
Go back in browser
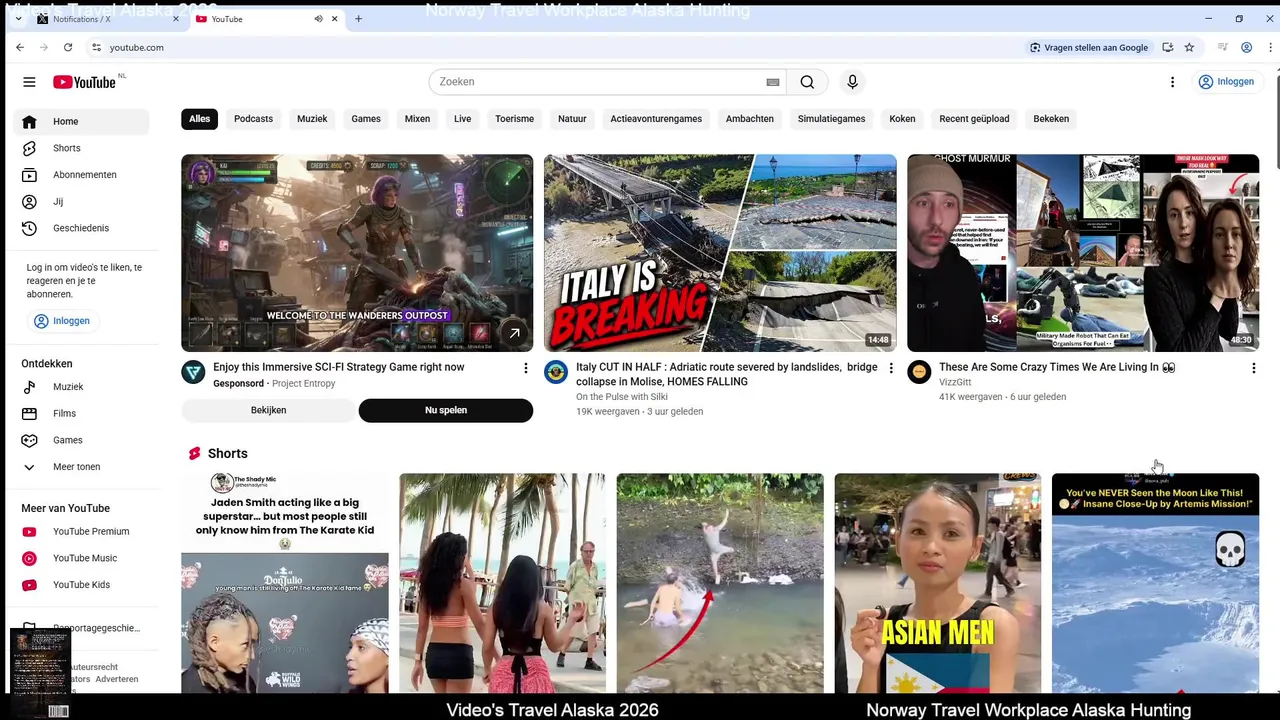pyautogui.click(x=20, y=47)
